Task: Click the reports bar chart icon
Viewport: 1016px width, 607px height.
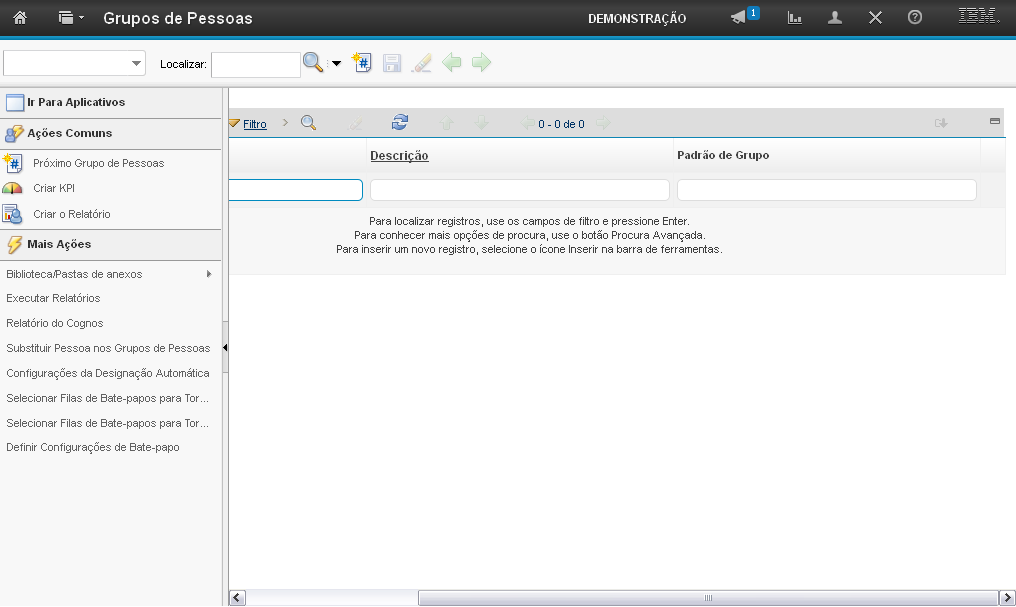Action: point(795,18)
